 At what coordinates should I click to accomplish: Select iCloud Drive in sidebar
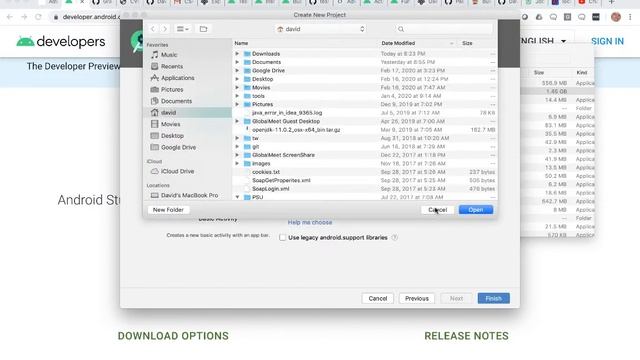[177, 171]
